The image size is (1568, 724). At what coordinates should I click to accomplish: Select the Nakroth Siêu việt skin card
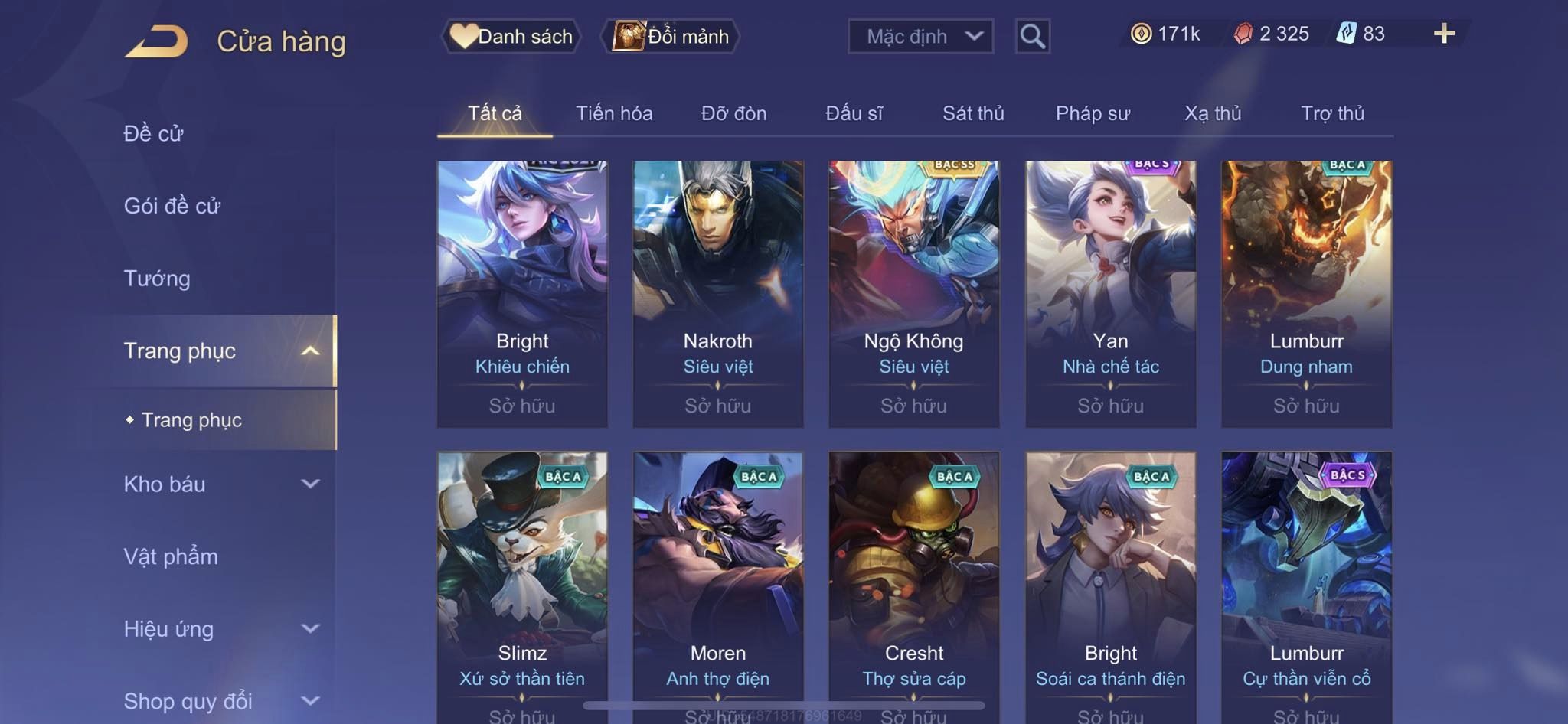(718, 294)
